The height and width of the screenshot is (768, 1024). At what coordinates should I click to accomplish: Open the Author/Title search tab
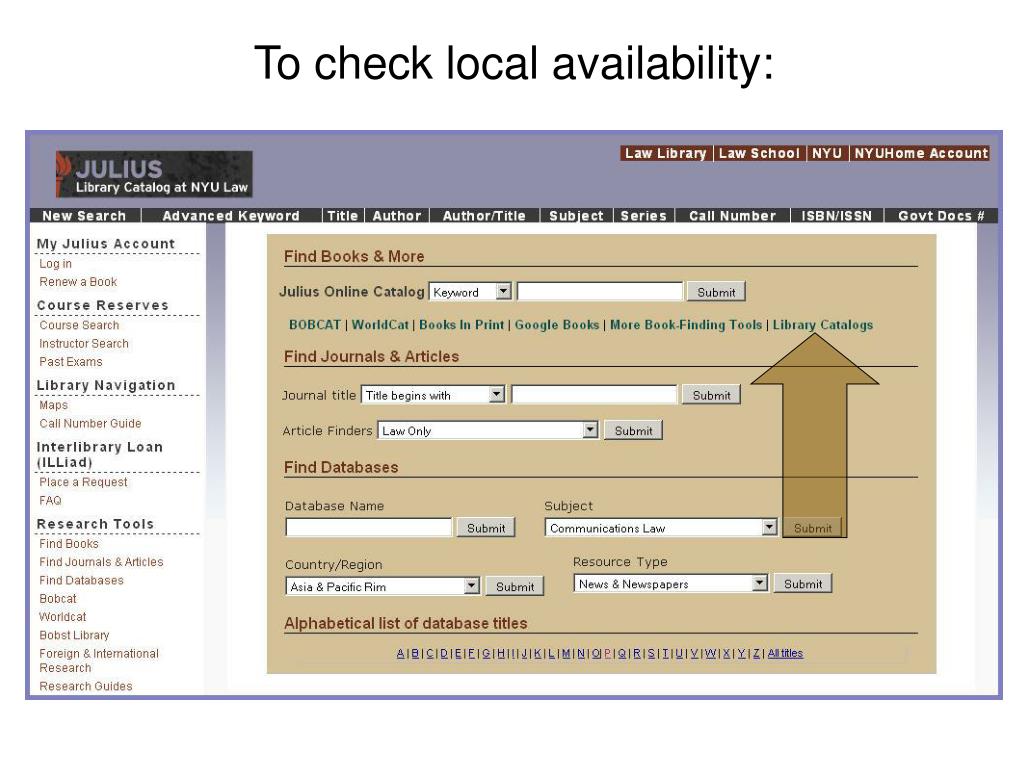pyautogui.click(x=484, y=216)
